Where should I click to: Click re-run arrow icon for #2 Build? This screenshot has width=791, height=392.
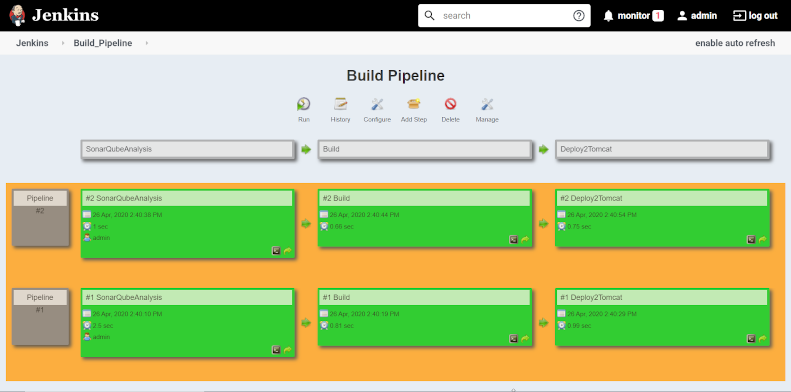525,240
